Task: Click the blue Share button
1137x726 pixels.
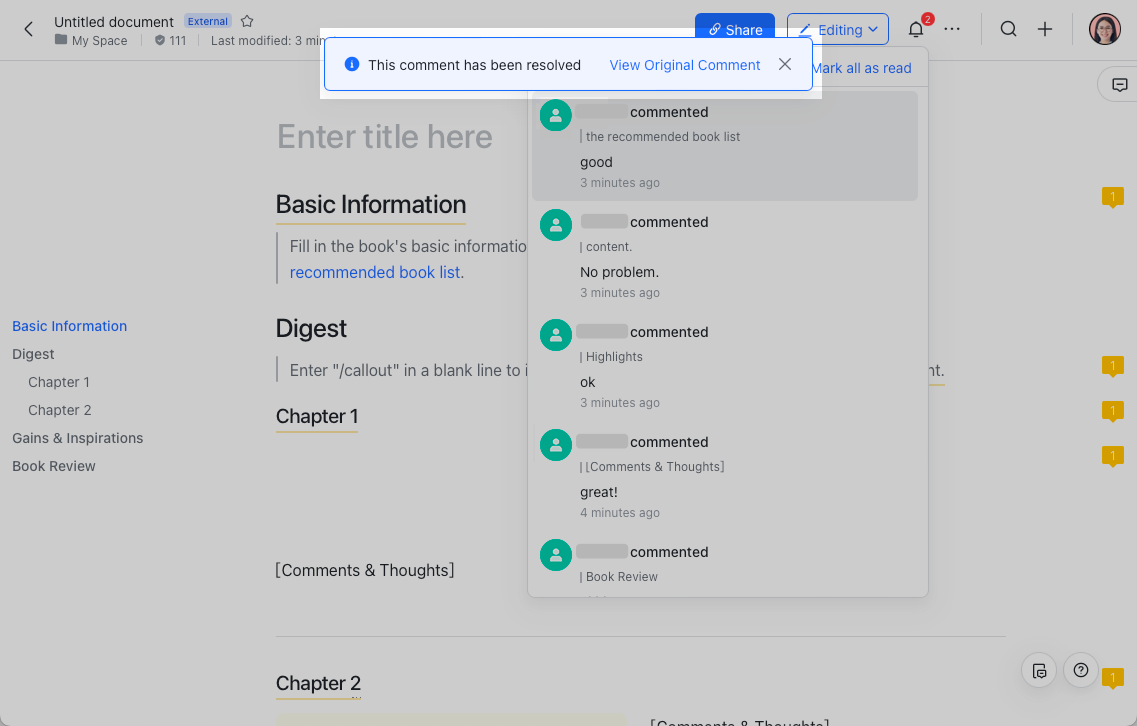Action: point(734,29)
